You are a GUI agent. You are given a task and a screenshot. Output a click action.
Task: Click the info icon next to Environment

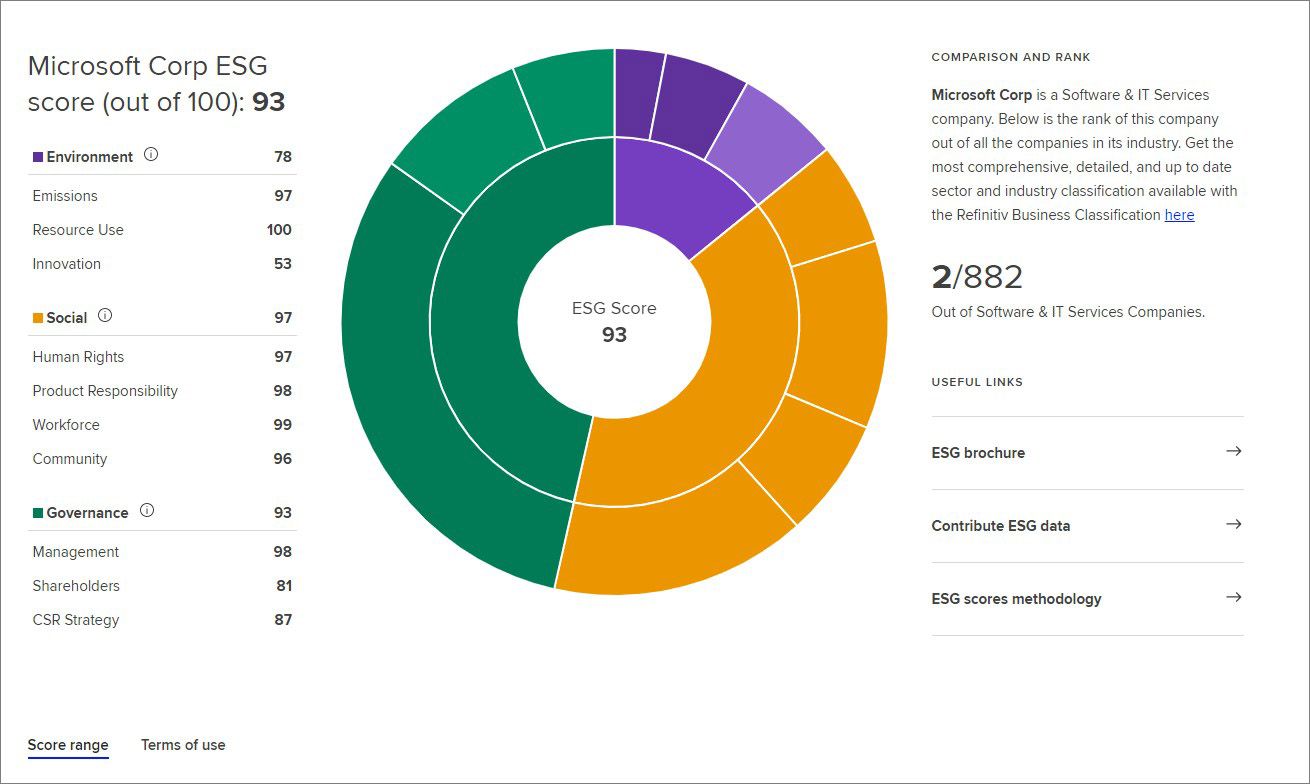point(151,155)
